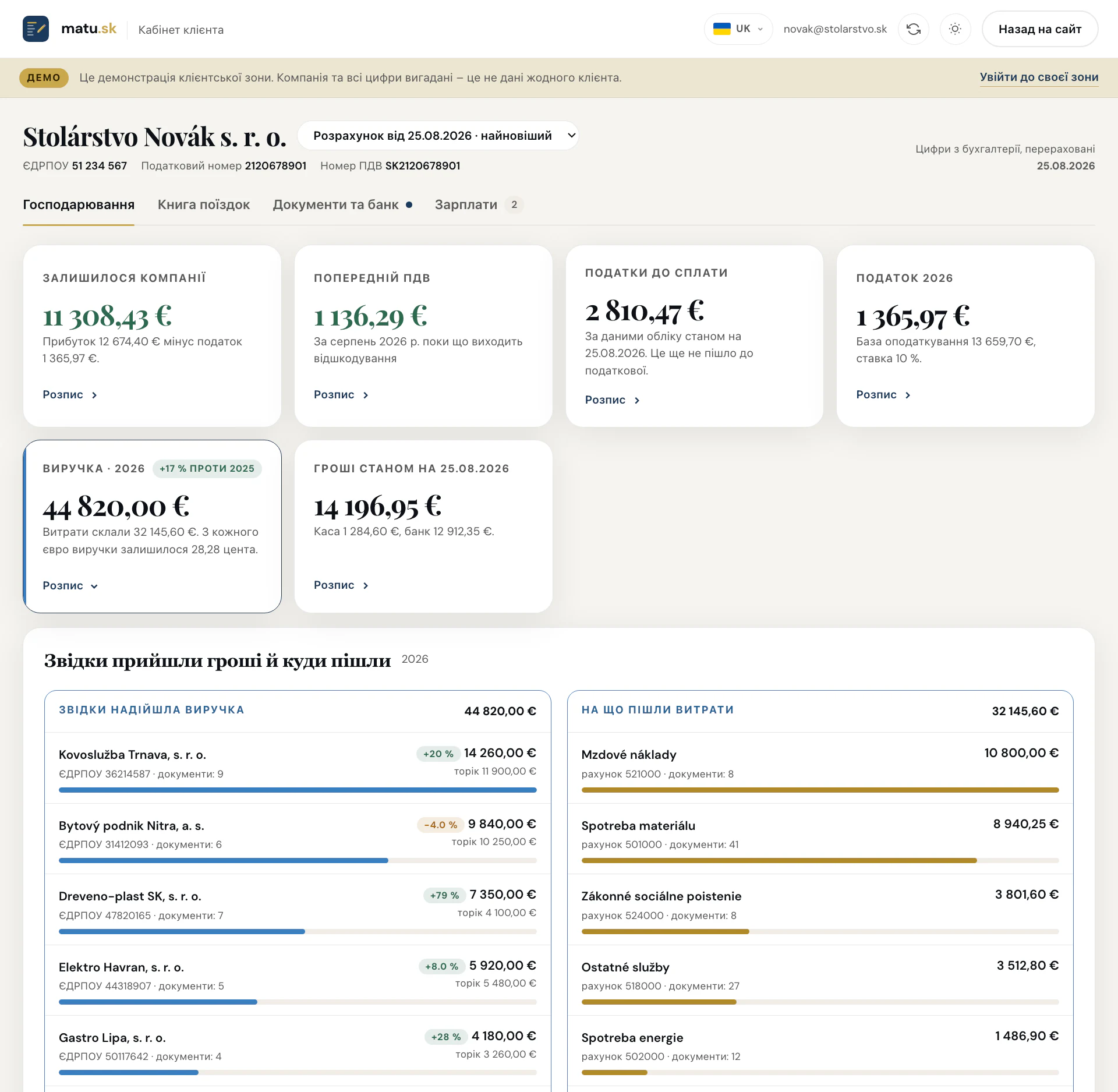The width and height of the screenshot is (1118, 1092).
Task: Click the Dreveno-plast SK blue progress bar
Action: [x=182, y=932]
